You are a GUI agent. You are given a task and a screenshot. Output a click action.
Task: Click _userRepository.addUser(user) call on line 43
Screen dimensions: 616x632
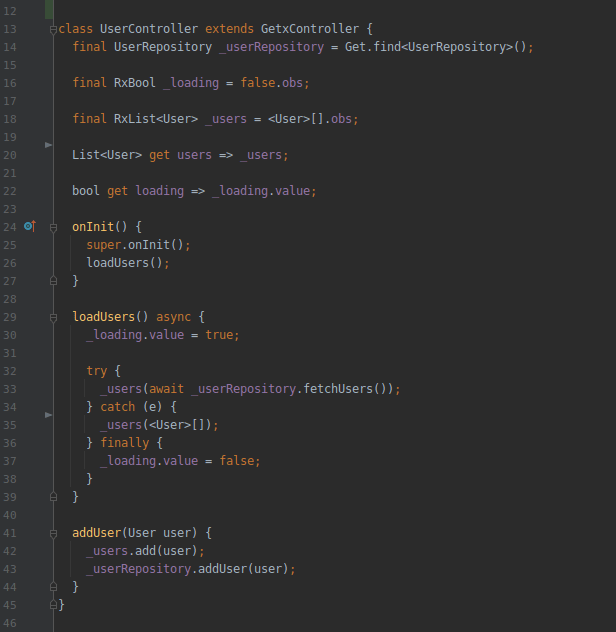(187, 569)
